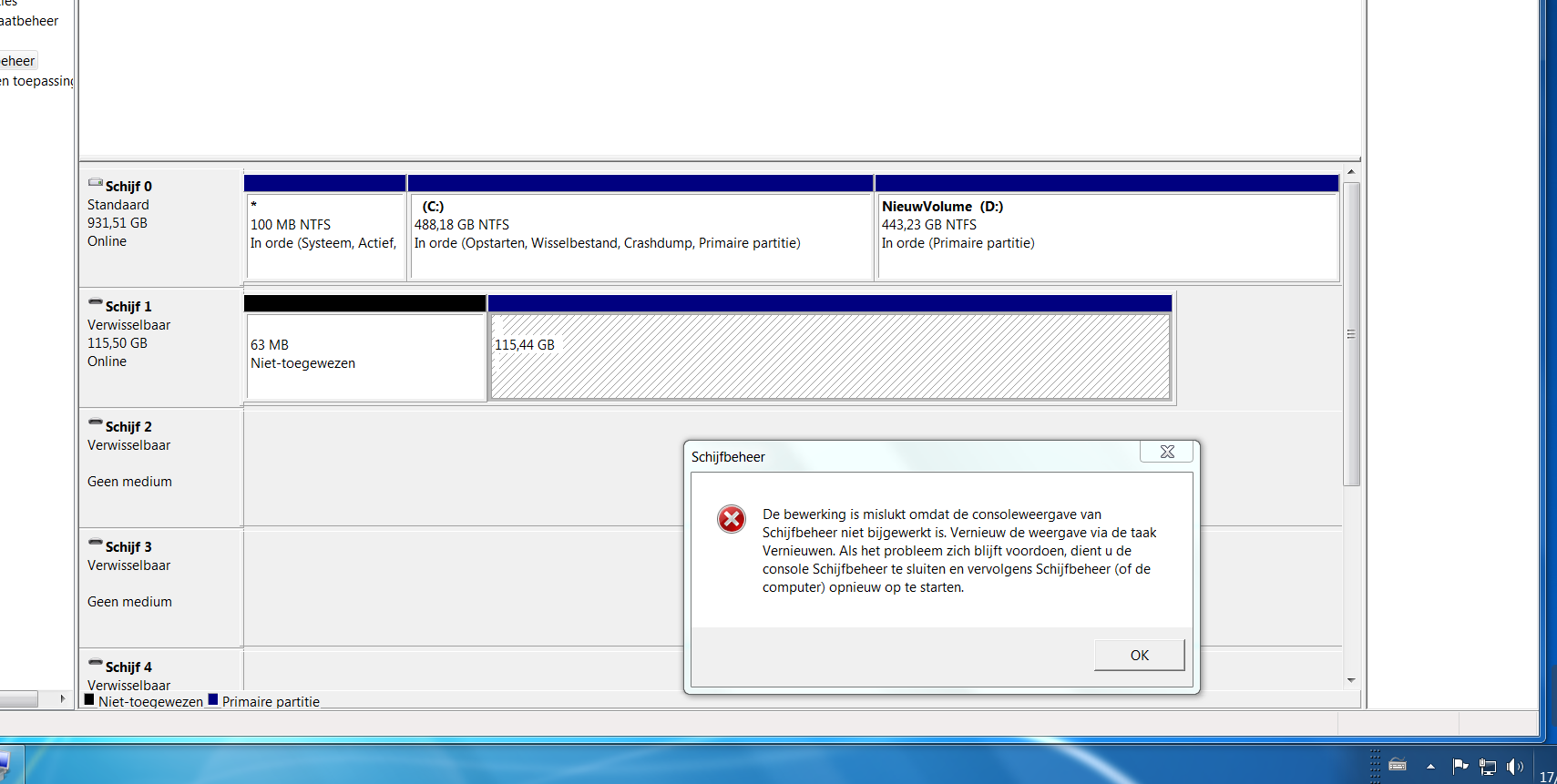The height and width of the screenshot is (784, 1557).
Task: Click the Schijf 3 drive icon
Action: (95, 543)
